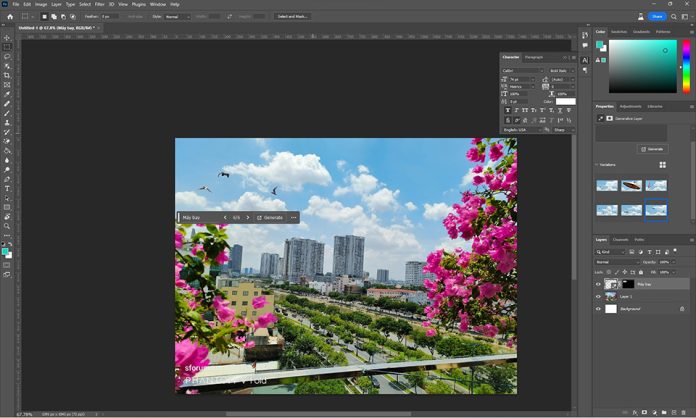Toggle visibility of Layer 1
This screenshot has width=696, height=418.
(599, 297)
